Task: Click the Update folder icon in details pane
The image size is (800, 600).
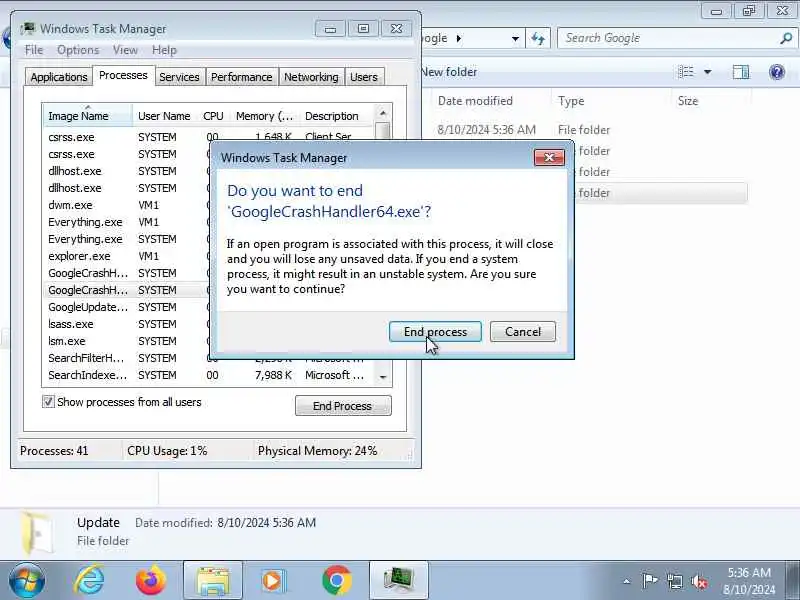Action: click(x=38, y=533)
